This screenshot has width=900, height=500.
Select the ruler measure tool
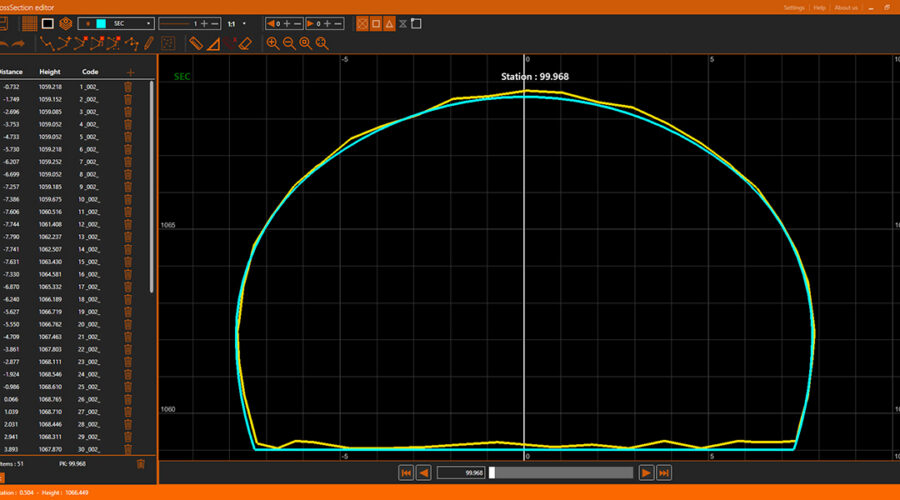pos(197,43)
